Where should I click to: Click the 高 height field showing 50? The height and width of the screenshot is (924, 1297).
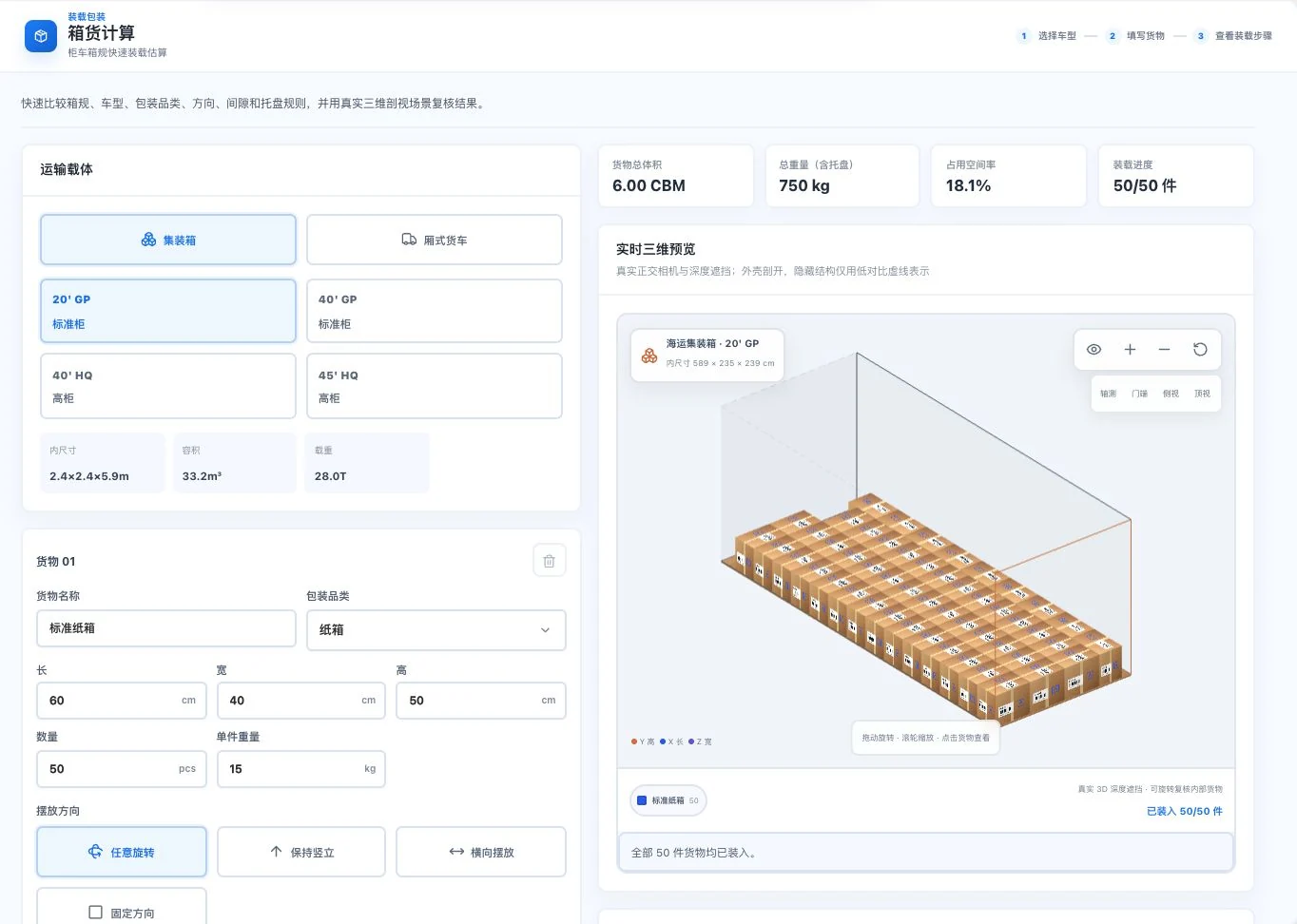click(x=481, y=701)
